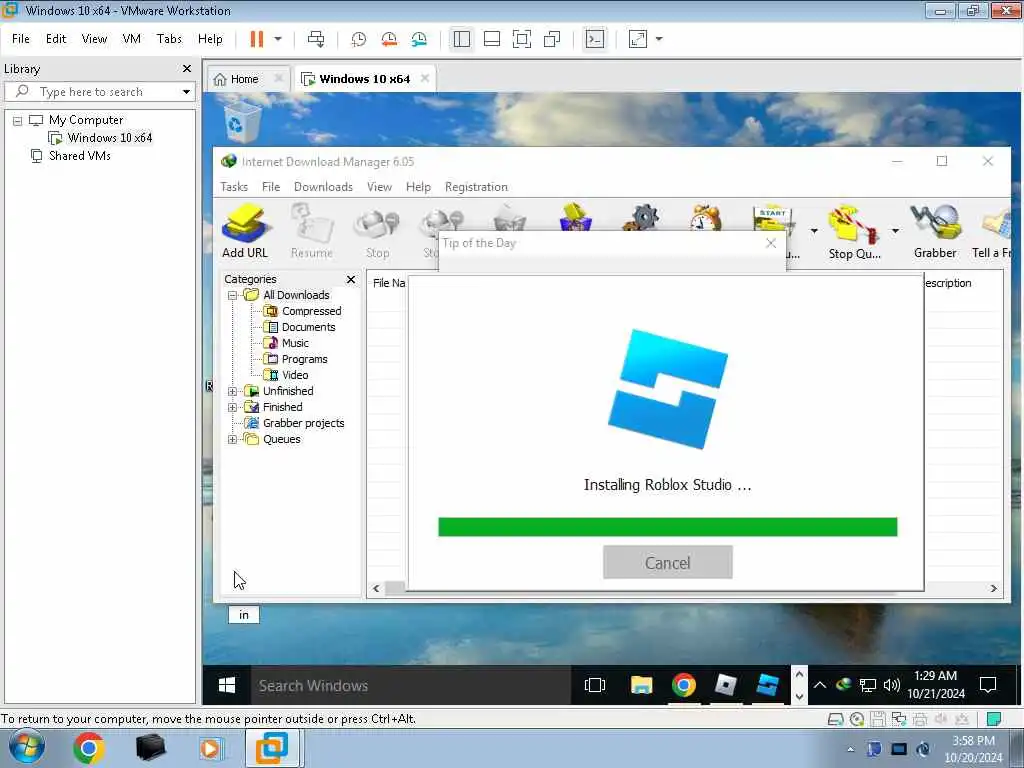The image size is (1024, 768).
Task: Click the host Windows 7 Start orb
Action: coord(26,748)
